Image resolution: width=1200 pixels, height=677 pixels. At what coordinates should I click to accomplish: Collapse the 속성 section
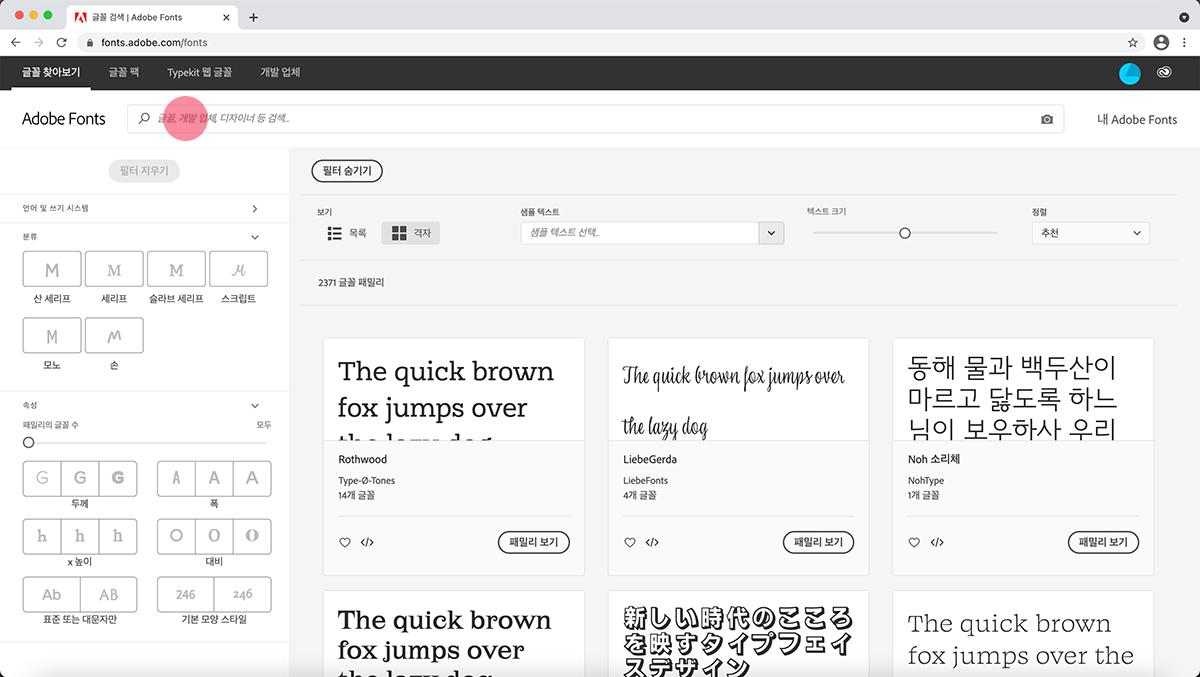(255, 406)
